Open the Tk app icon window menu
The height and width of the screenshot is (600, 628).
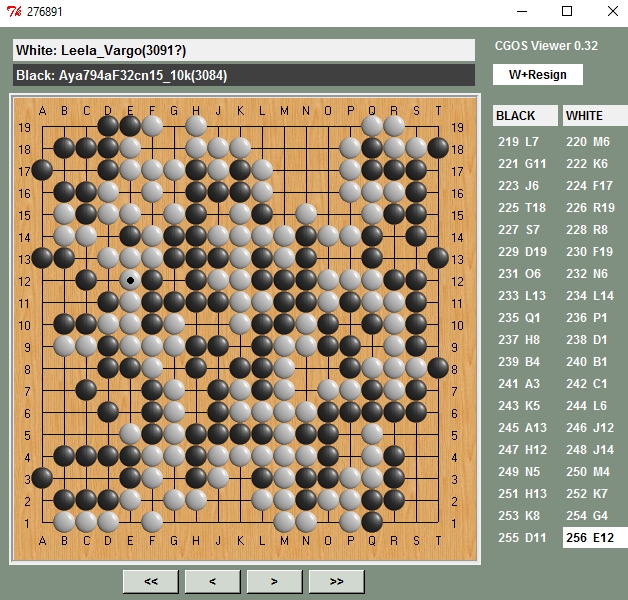14,12
